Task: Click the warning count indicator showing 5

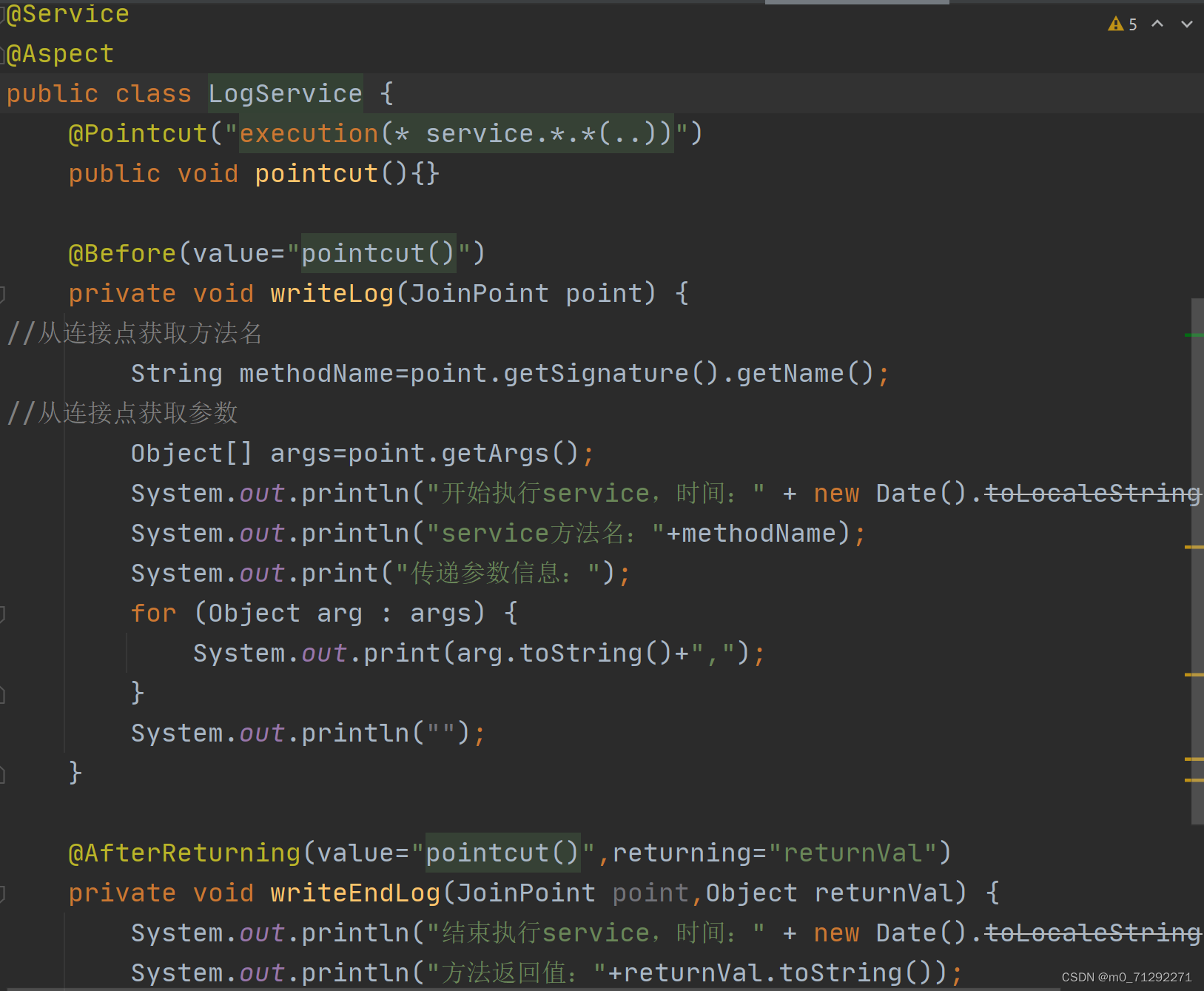Action: tap(1123, 24)
